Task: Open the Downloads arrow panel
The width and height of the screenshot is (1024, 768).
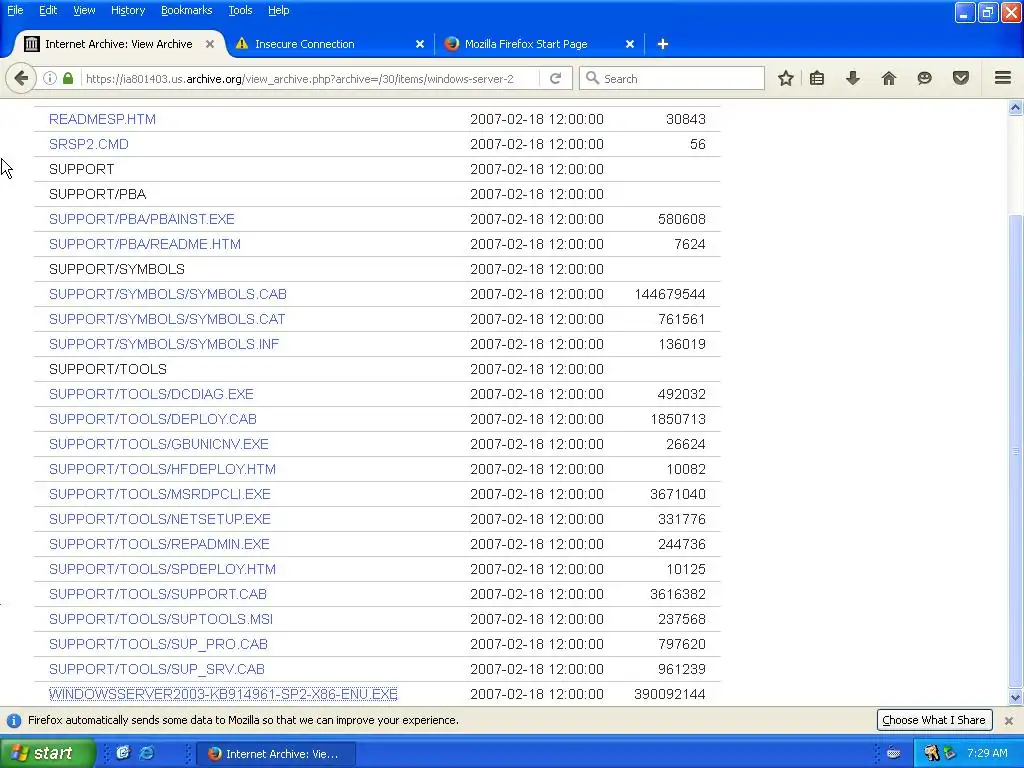Action: pos(853,78)
